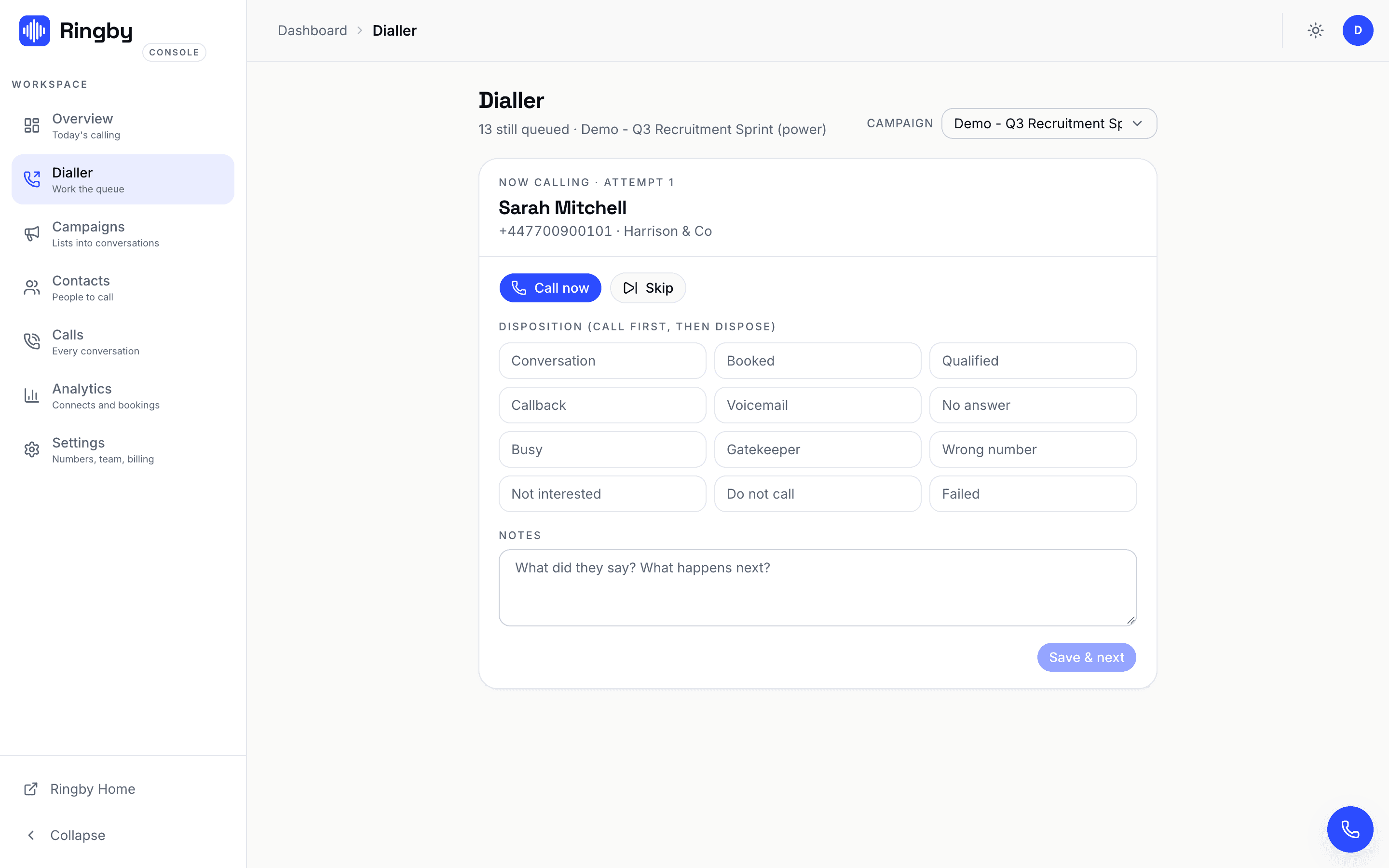This screenshot has width=1389, height=868.
Task: Click the Dialler phone icon in sidebar
Action: 31,179
